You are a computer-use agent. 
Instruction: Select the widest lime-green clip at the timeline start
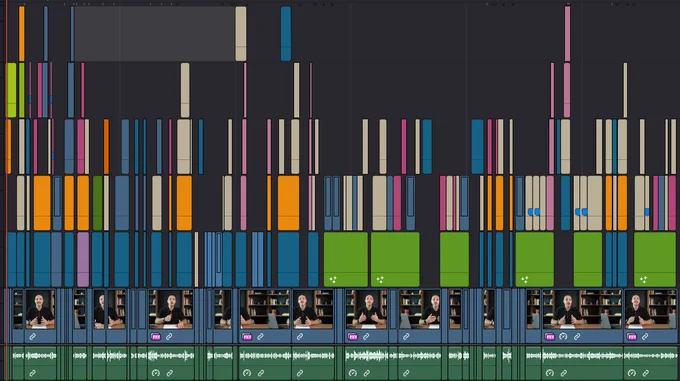[12, 90]
